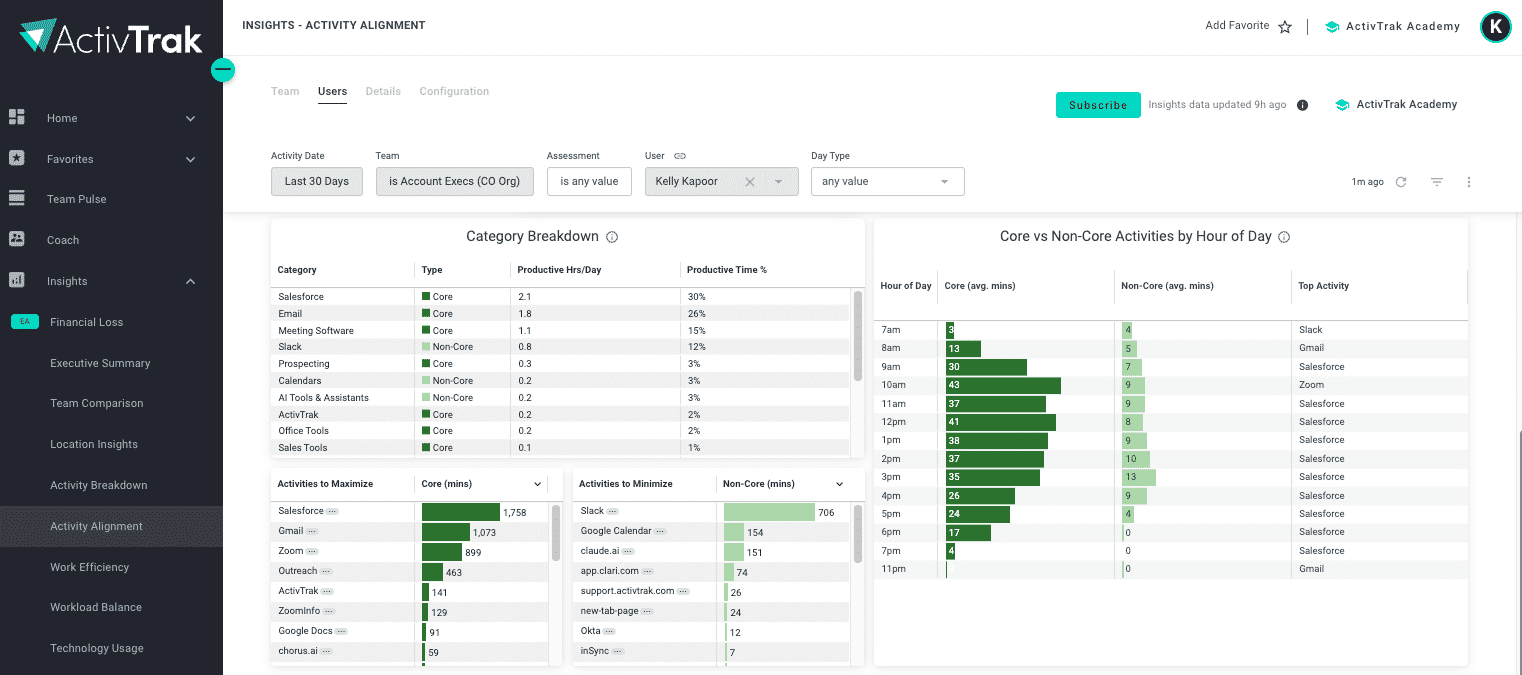The image size is (1522, 675).
Task: Open the Details tab
Action: click(x=383, y=91)
